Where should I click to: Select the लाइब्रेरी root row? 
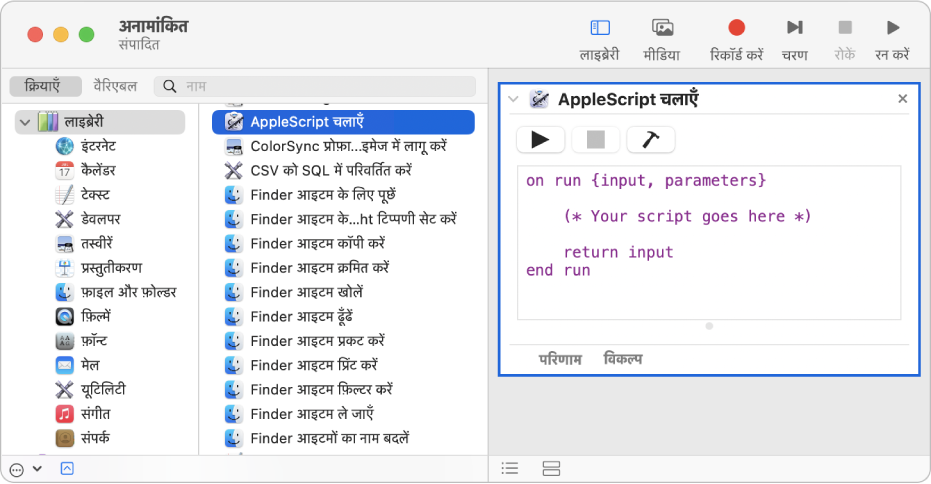click(100, 122)
